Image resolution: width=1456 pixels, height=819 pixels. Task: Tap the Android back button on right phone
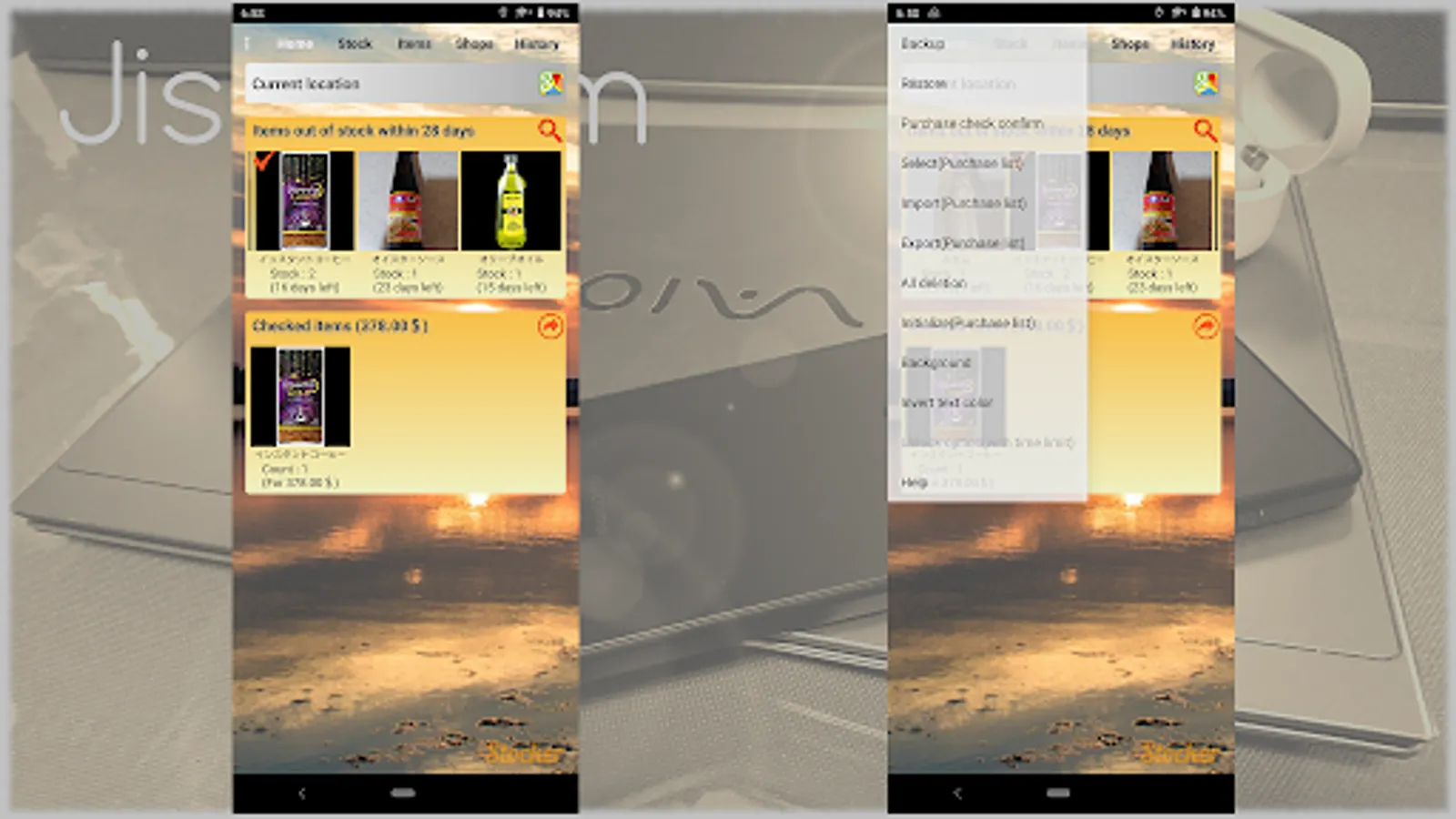(957, 794)
